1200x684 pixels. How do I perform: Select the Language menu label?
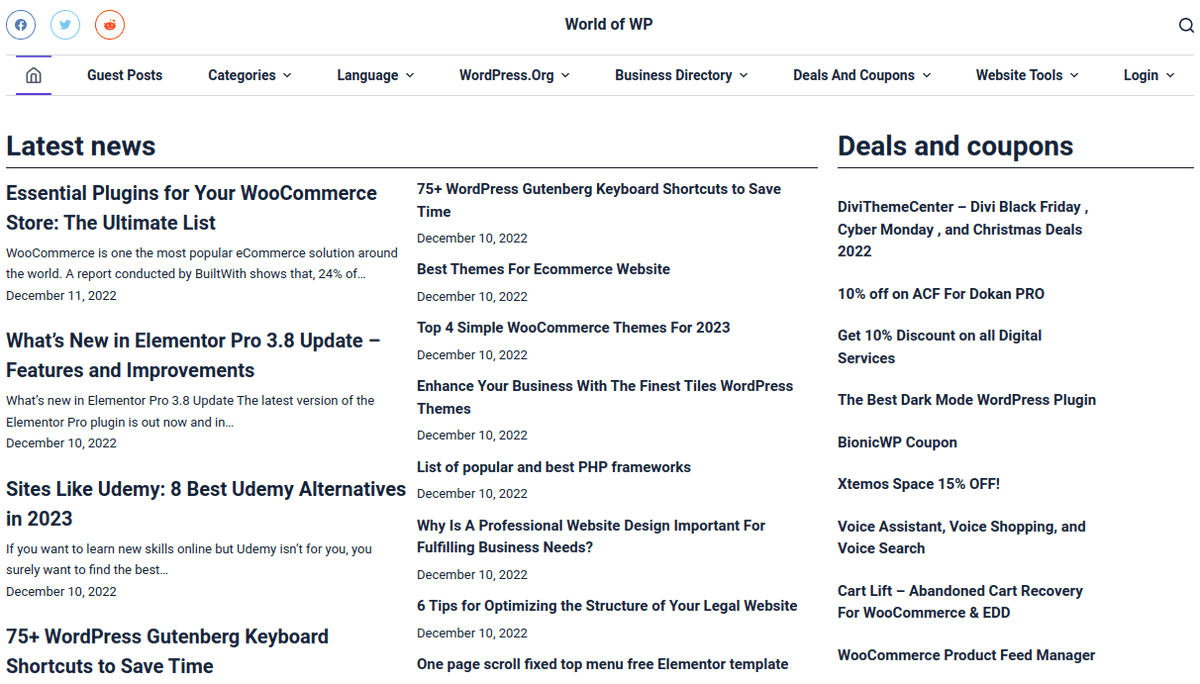tap(368, 75)
